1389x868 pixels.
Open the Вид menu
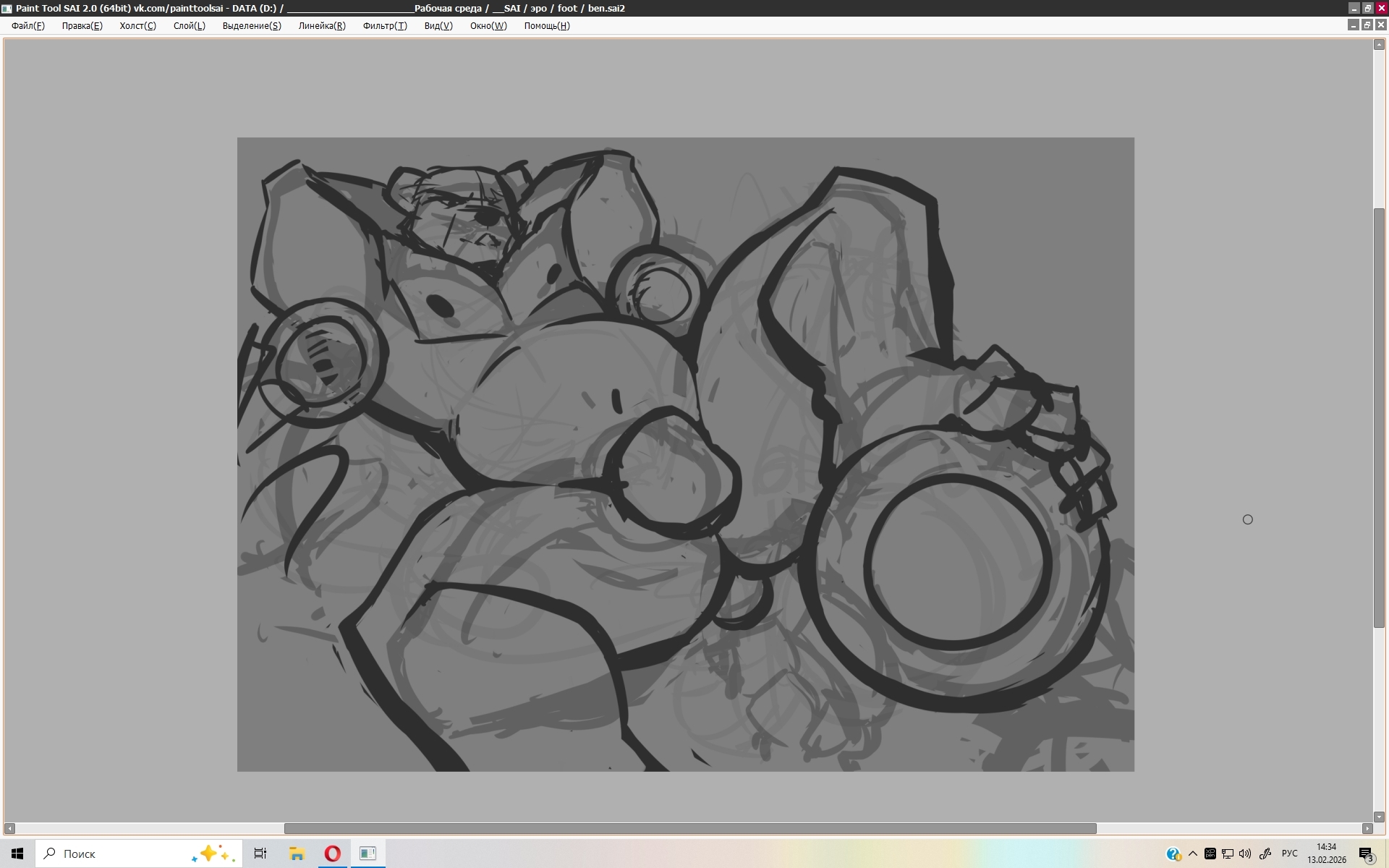pyautogui.click(x=438, y=26)
